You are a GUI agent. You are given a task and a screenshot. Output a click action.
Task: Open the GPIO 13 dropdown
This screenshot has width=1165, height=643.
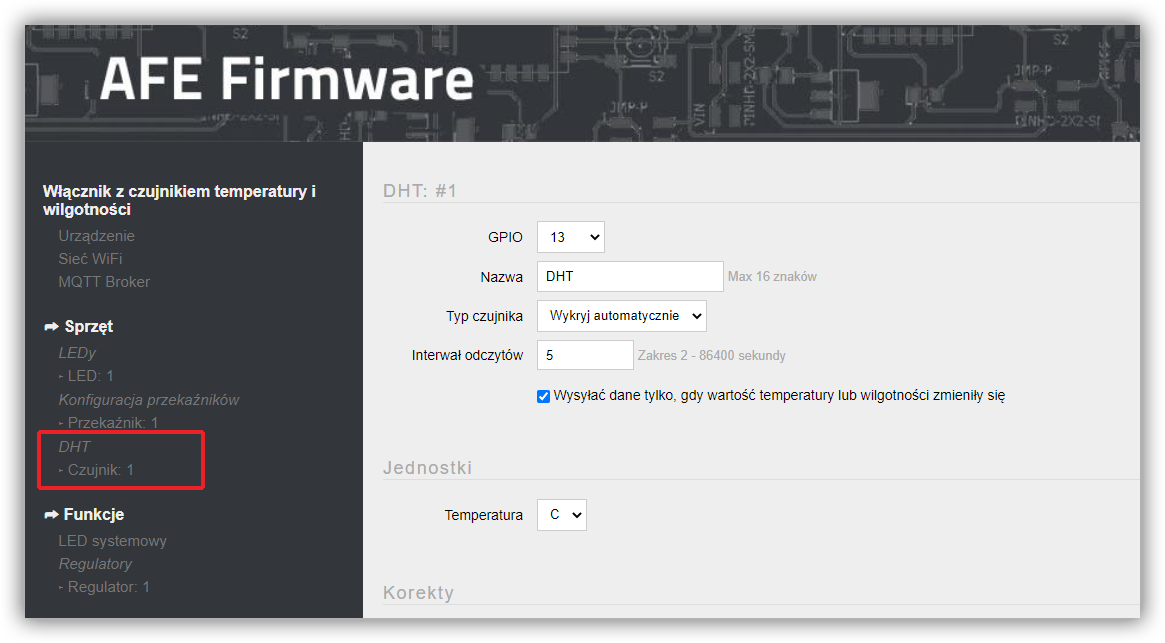click(571, 237)
